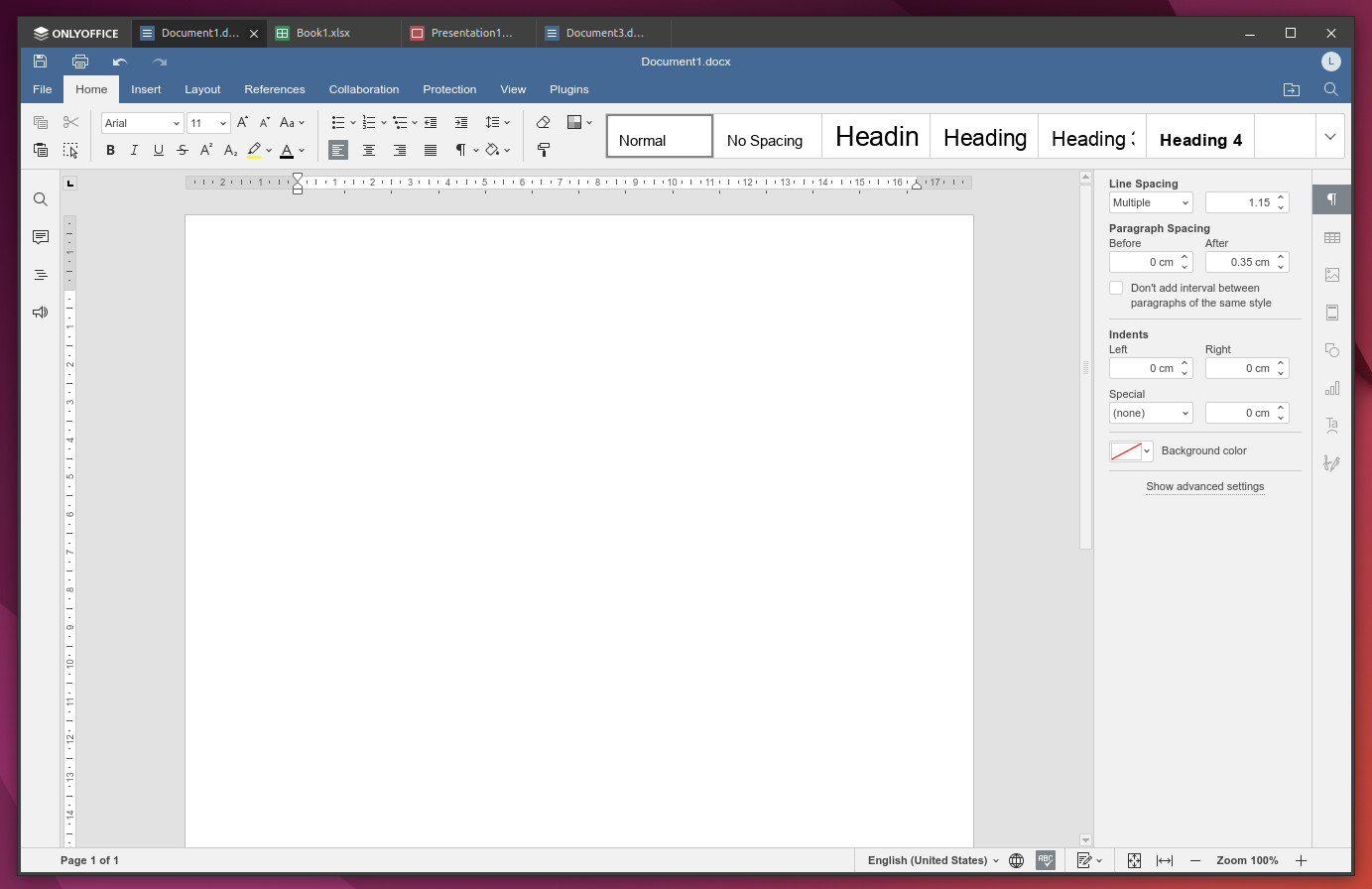The width and height of the screenshot is (1372, 889).
Task: Open the Feedback and Support megaphone icon
Action: [41, 313]
